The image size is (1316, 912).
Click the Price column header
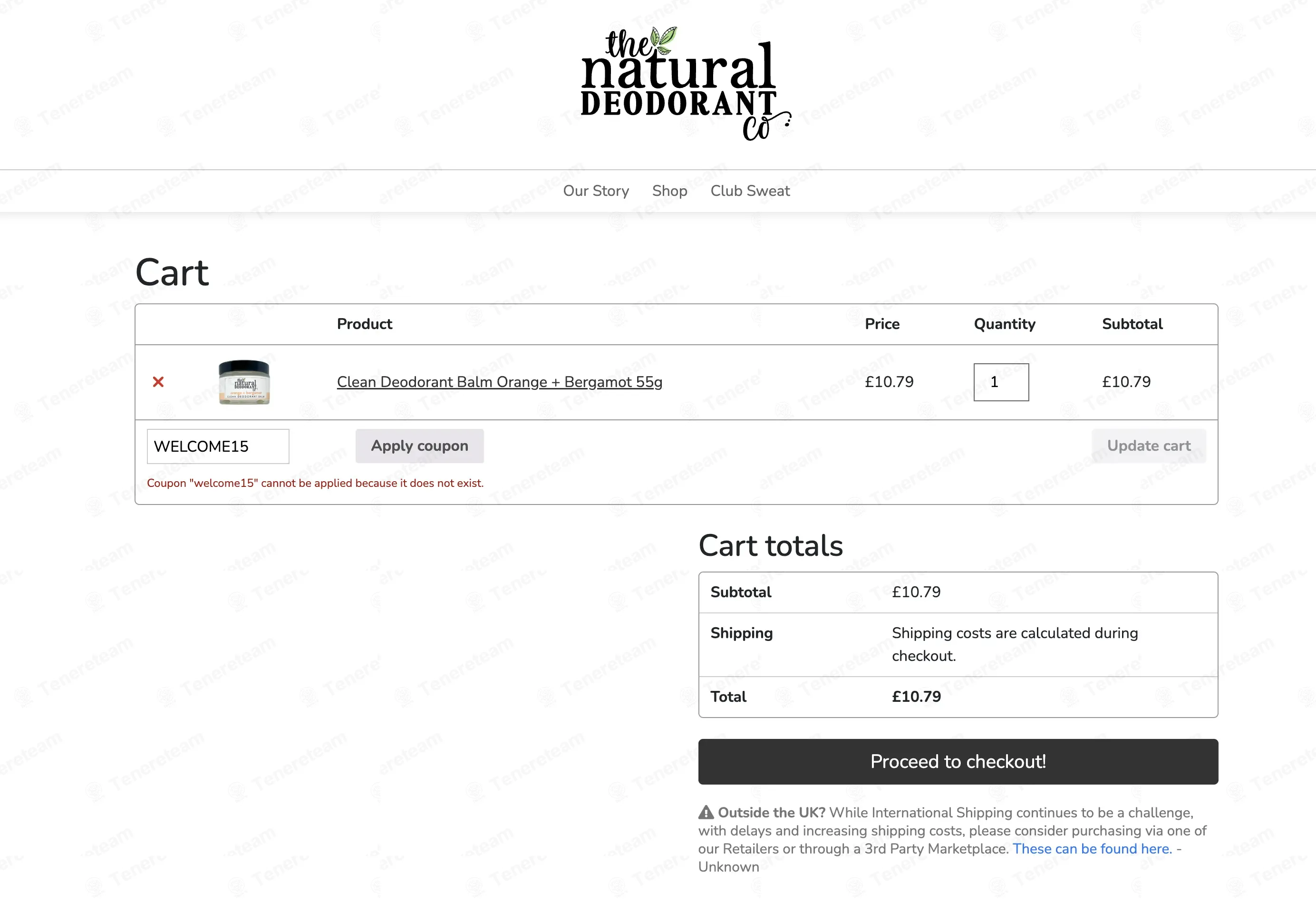pos(882,324)
